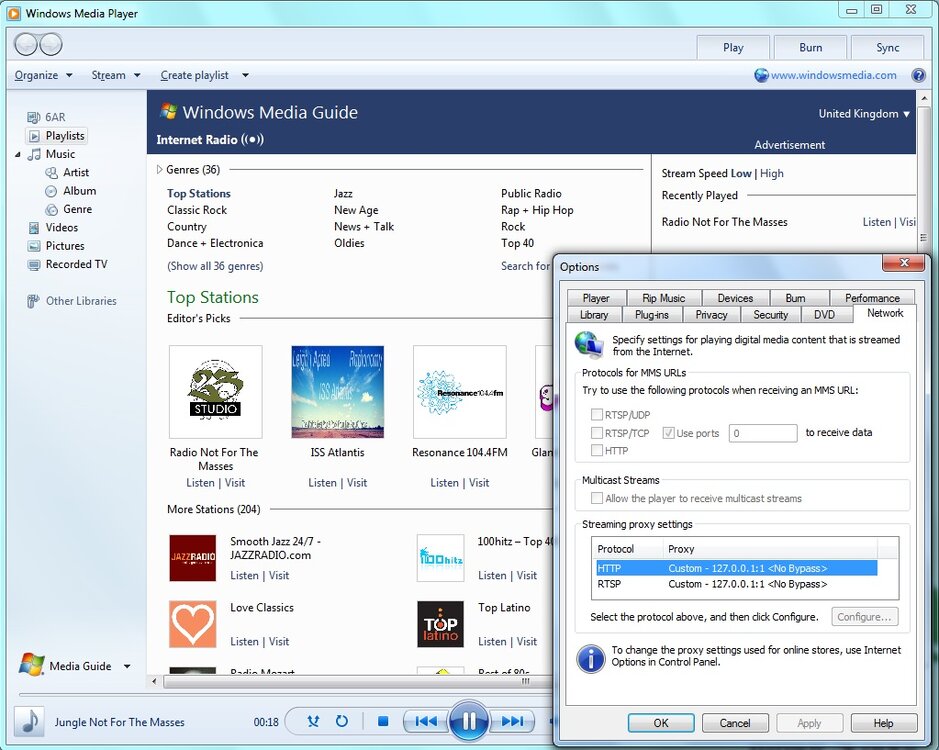Switch to the Devices tab
This screenshot has width=939, height=750.
point(735,298)
